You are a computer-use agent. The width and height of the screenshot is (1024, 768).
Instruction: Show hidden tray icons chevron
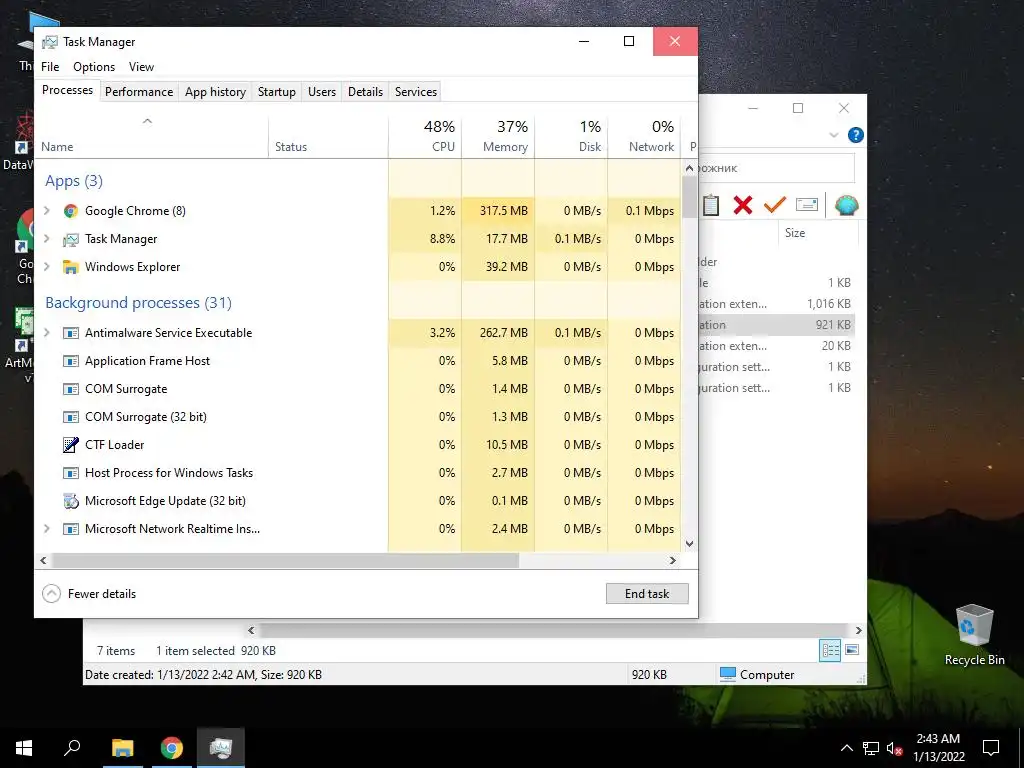tap(846, 748)
